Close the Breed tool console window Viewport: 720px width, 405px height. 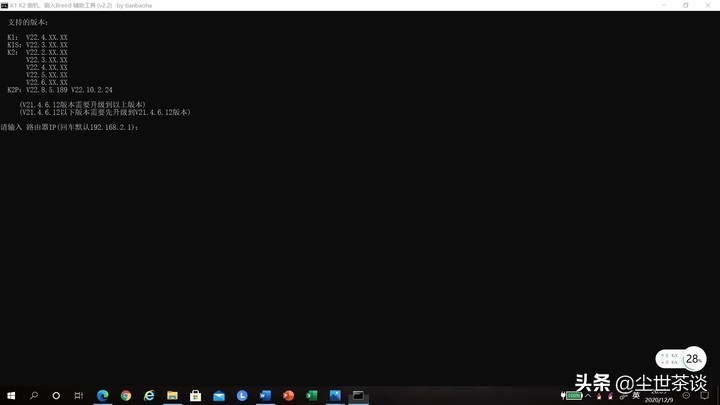708,6
